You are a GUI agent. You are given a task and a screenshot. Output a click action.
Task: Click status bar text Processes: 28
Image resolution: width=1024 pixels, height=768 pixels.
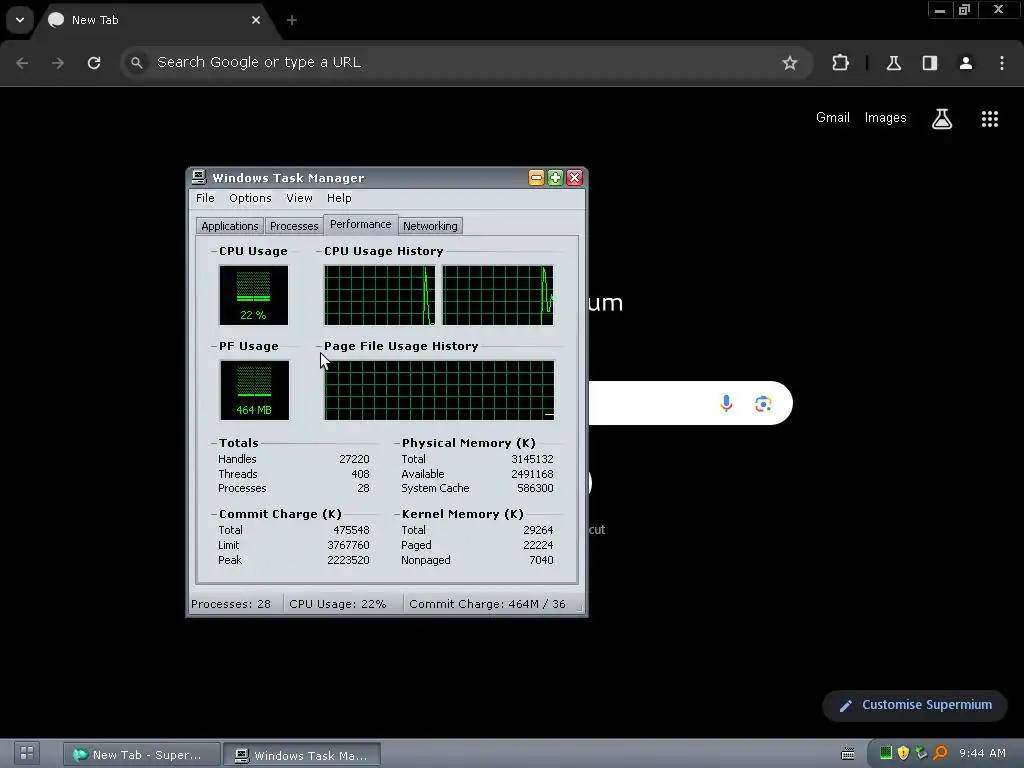pyautogui.click(x=231, y=604)
